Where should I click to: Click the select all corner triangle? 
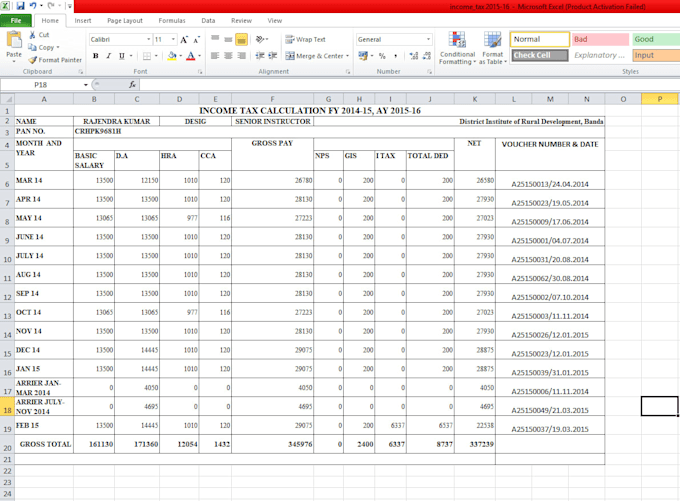coord(7,99)
